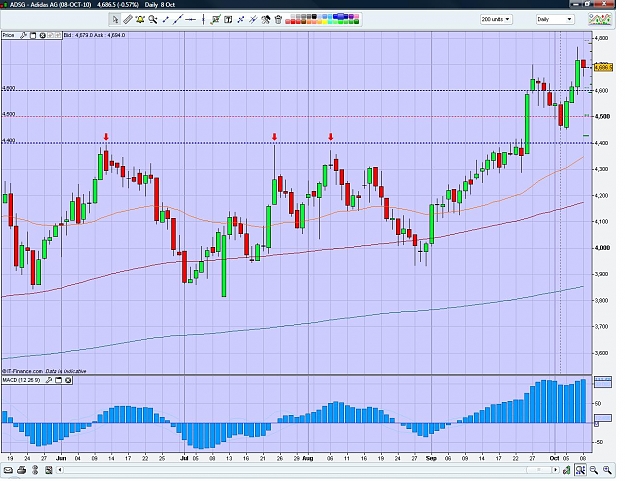Click the zoom out magnifier
The width and height of the screenshot is (625, 481).
point(594,470)
